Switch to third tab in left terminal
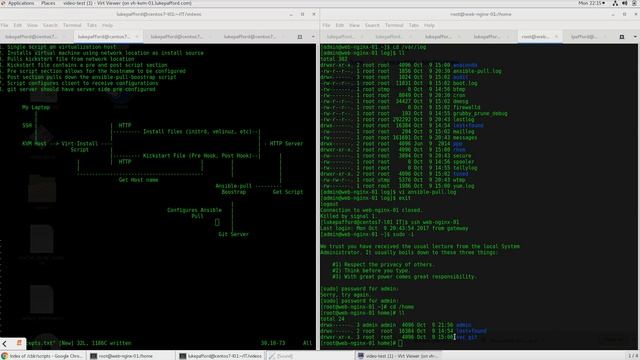The height and width of the screenshot is (360, 640). tap(176, 37)
